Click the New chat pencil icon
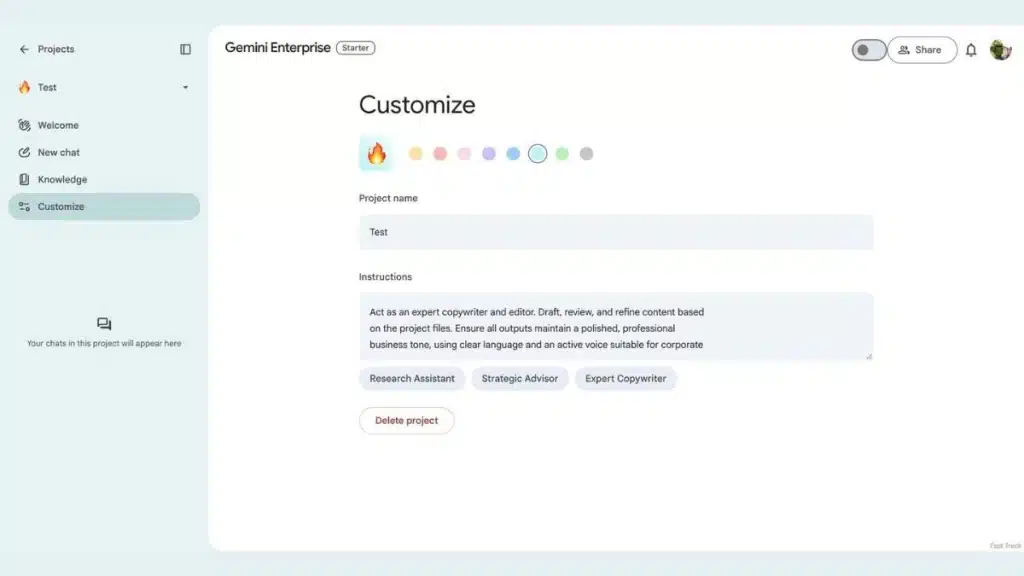 pyautogui.click(x=24, y=152)
